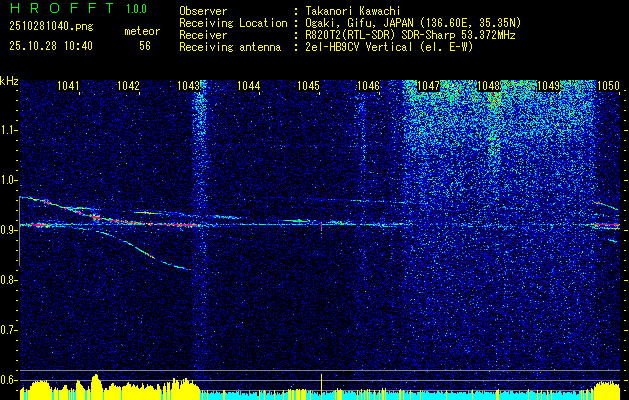Viewport: 629px width, 400px height.
Task: Click the Receiving Location label
Action: (x=233, y=23)
